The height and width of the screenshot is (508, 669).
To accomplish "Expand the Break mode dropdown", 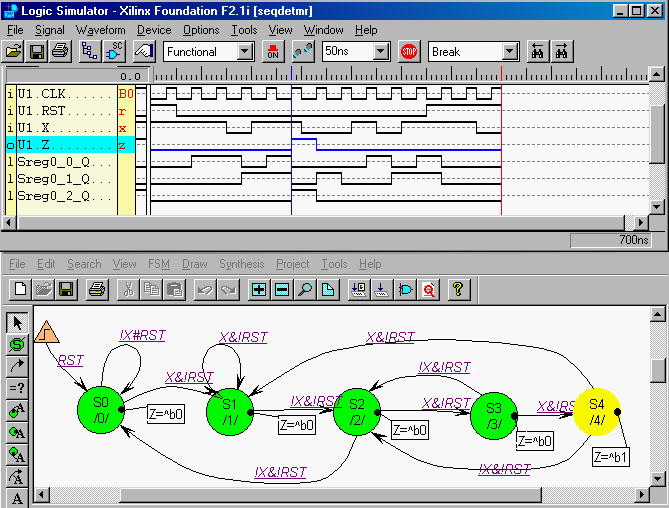I will tap(509, 51).
